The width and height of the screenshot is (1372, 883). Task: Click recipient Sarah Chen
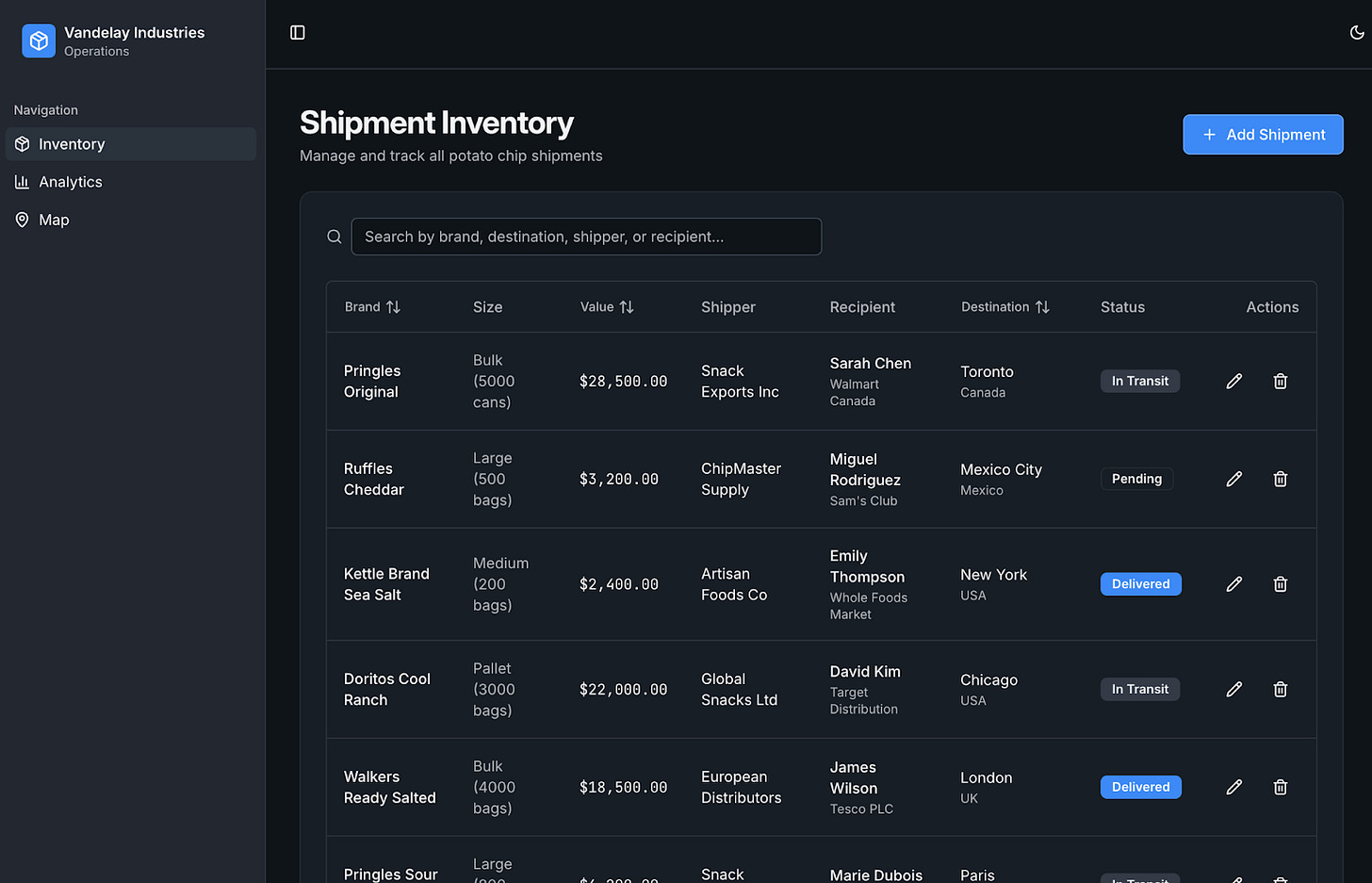[x=871, y=364]
